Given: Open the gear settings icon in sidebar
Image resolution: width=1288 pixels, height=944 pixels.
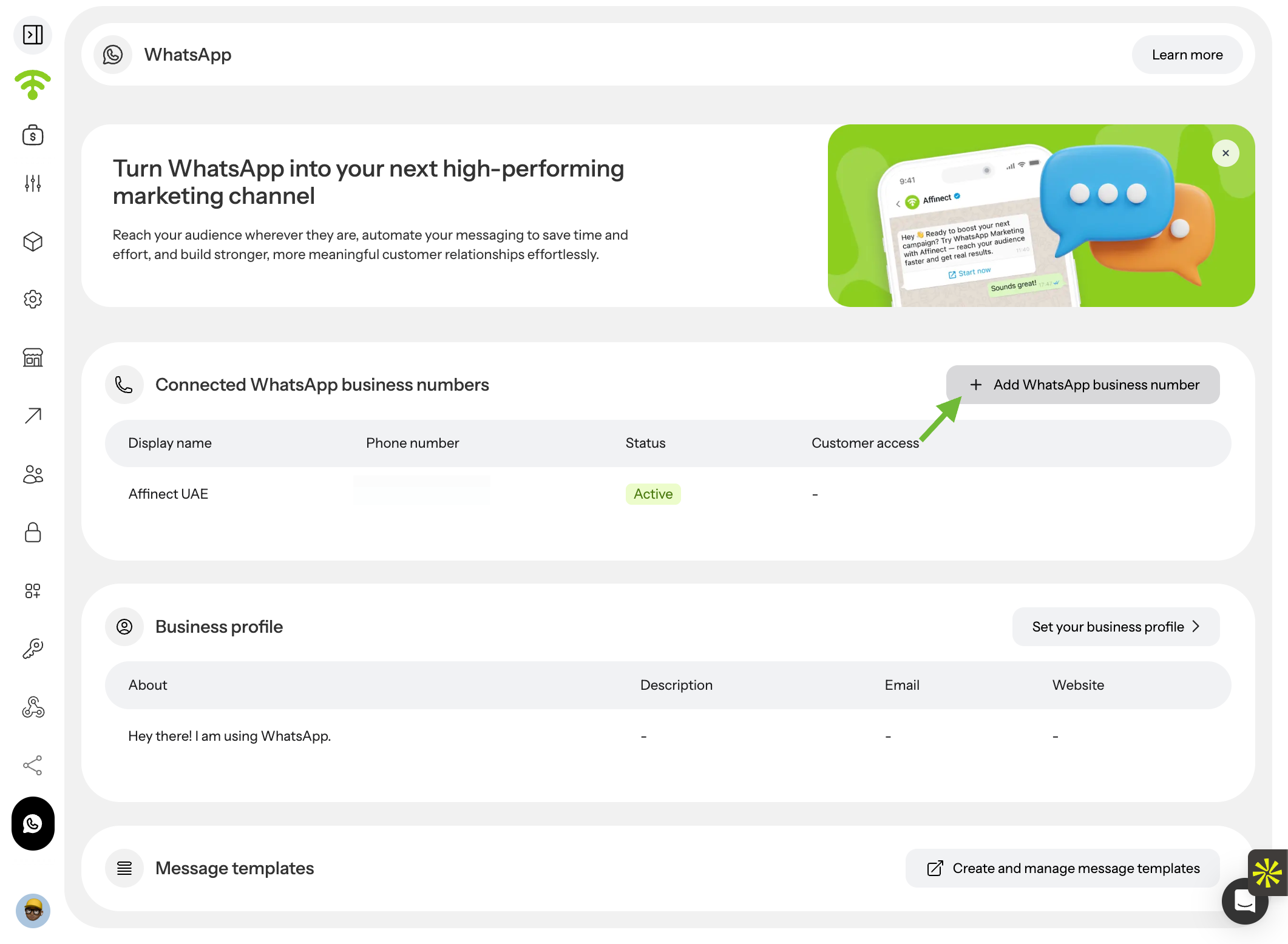Looking at the screenshot, I should pos(33,299).
